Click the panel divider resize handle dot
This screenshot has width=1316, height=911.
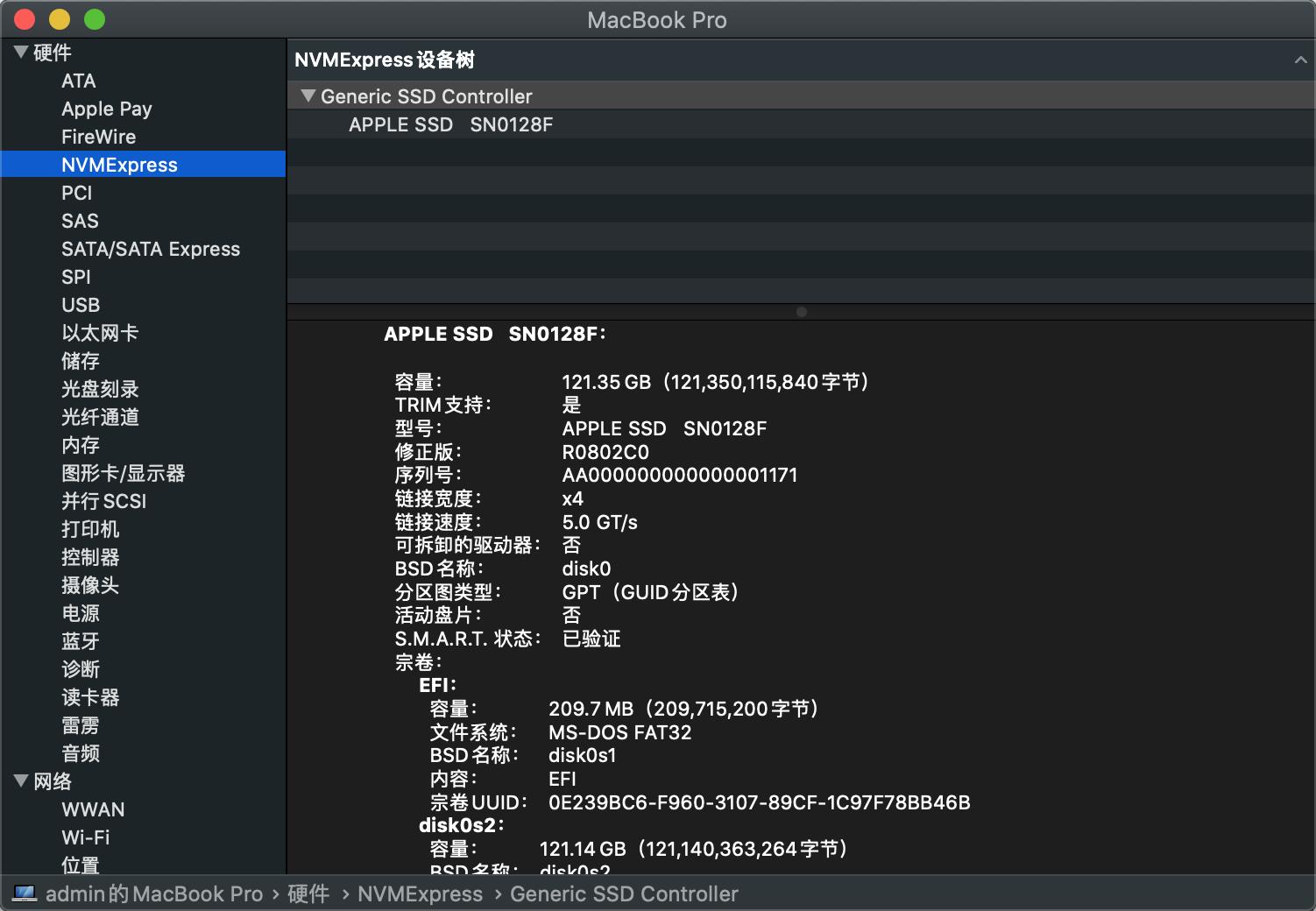point(801,312)
